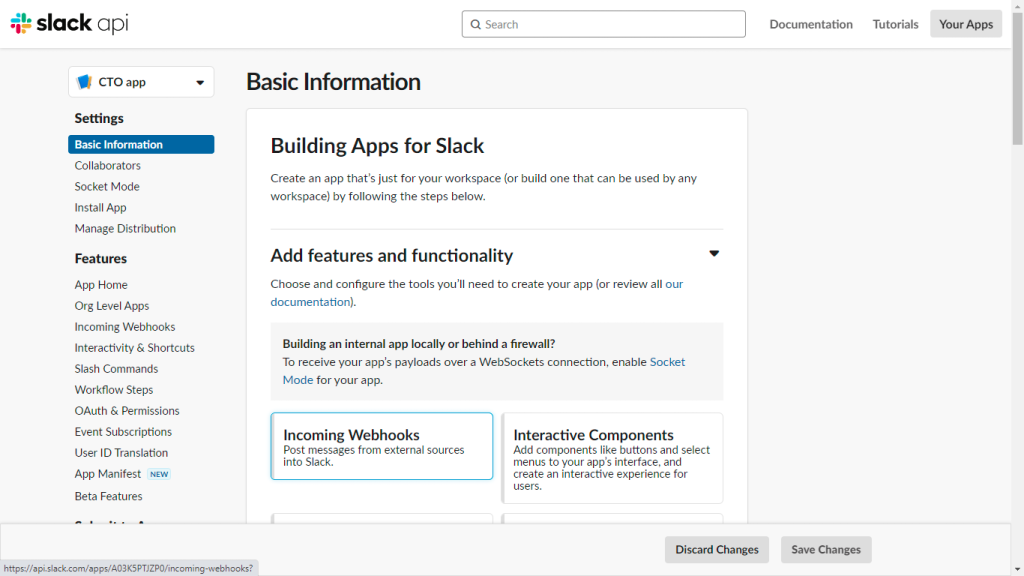Open Documentation in top navigation
This screenshot has width=1024, height=576.
(810, 24)
